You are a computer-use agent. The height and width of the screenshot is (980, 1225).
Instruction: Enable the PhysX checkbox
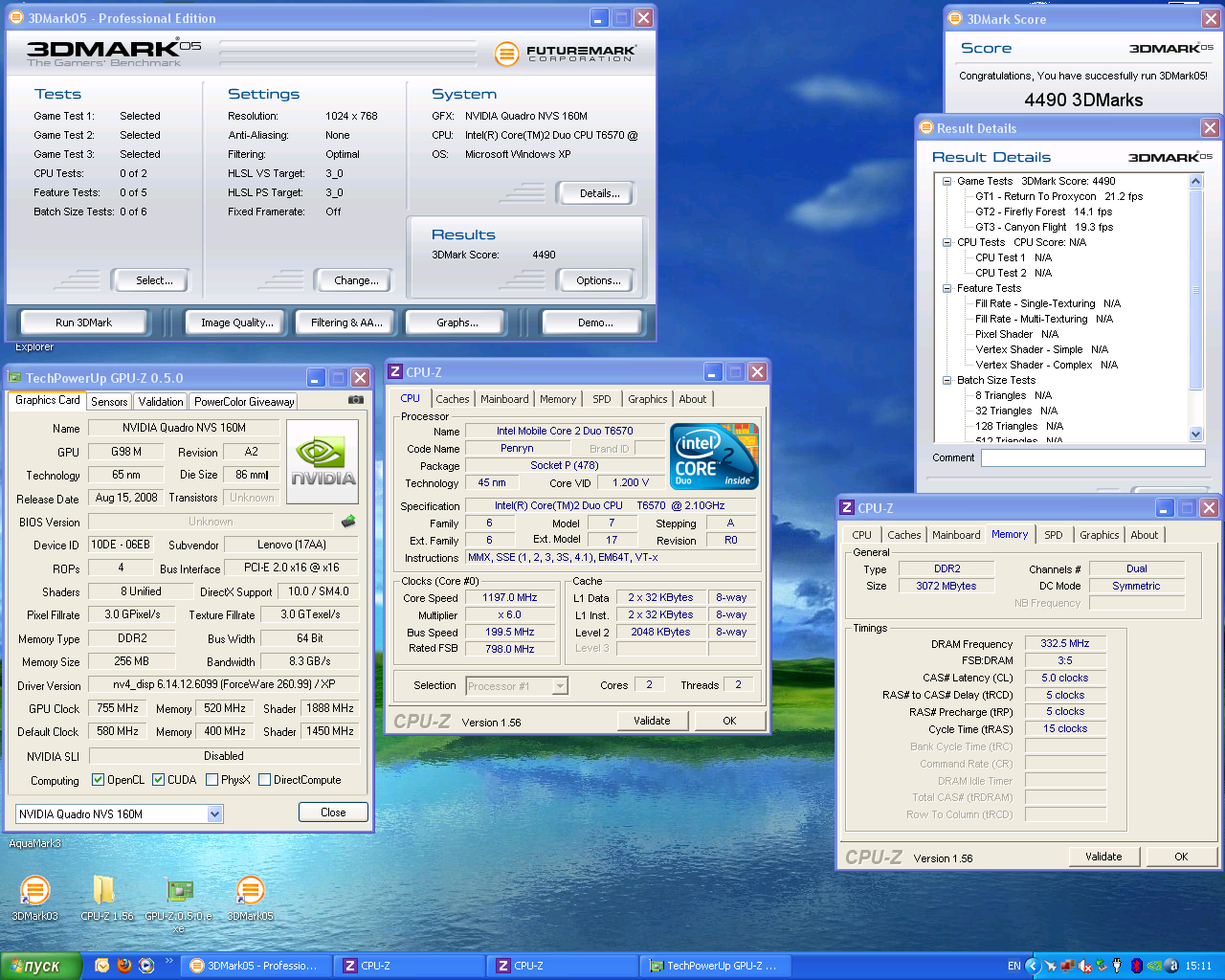tap(212, 780)
